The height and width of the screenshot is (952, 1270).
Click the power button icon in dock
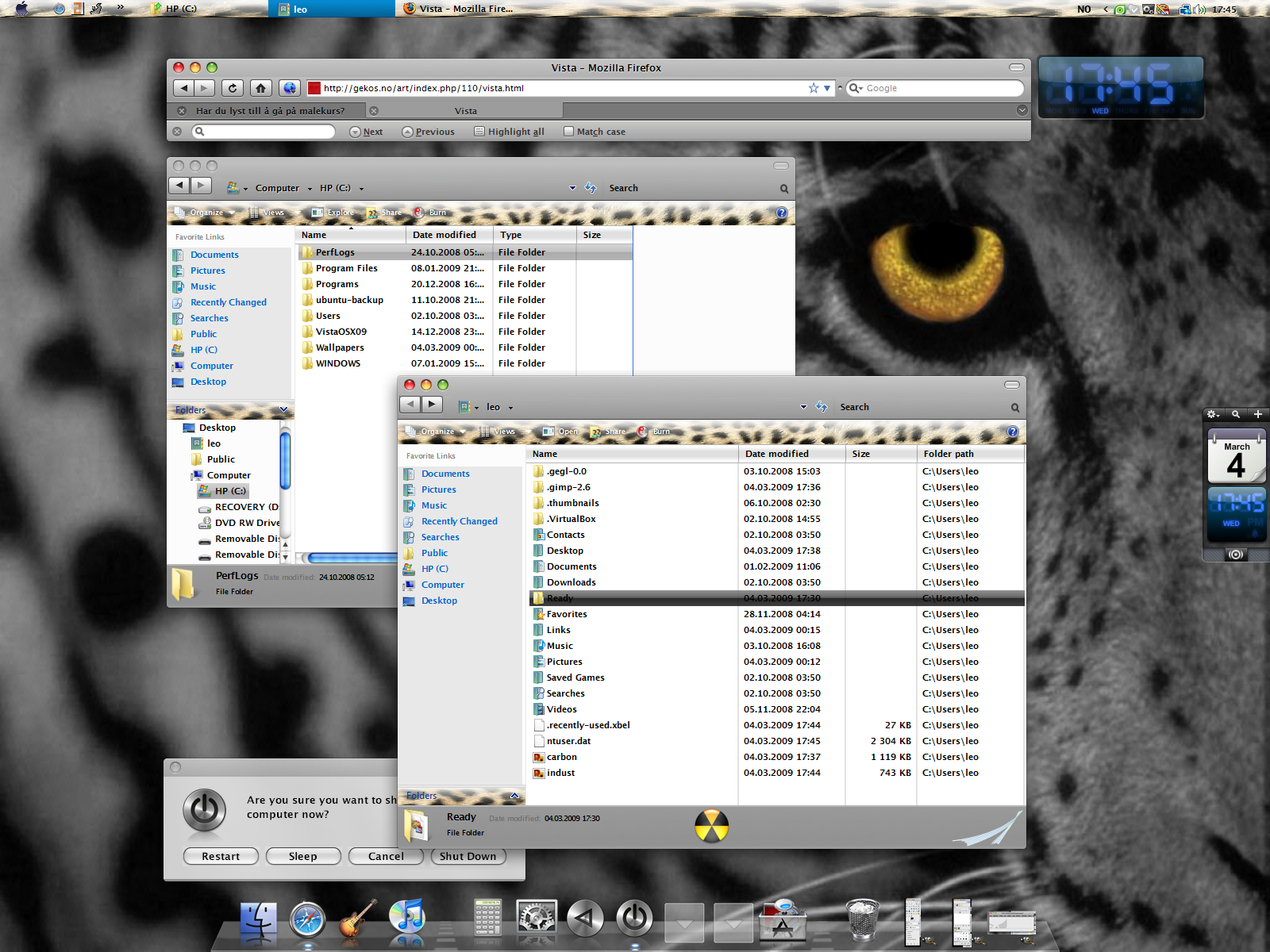[x=635, y=919]
